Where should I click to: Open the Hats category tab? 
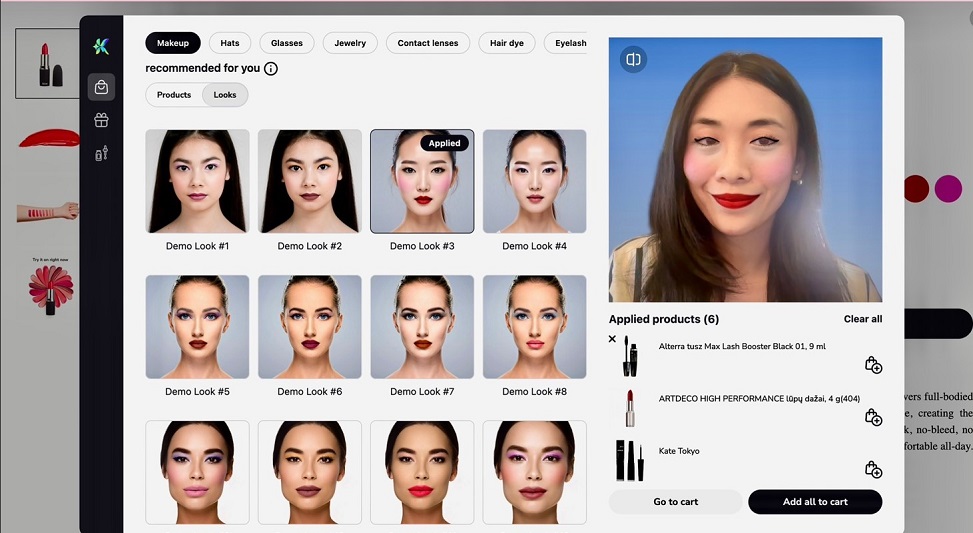point(230,43)
